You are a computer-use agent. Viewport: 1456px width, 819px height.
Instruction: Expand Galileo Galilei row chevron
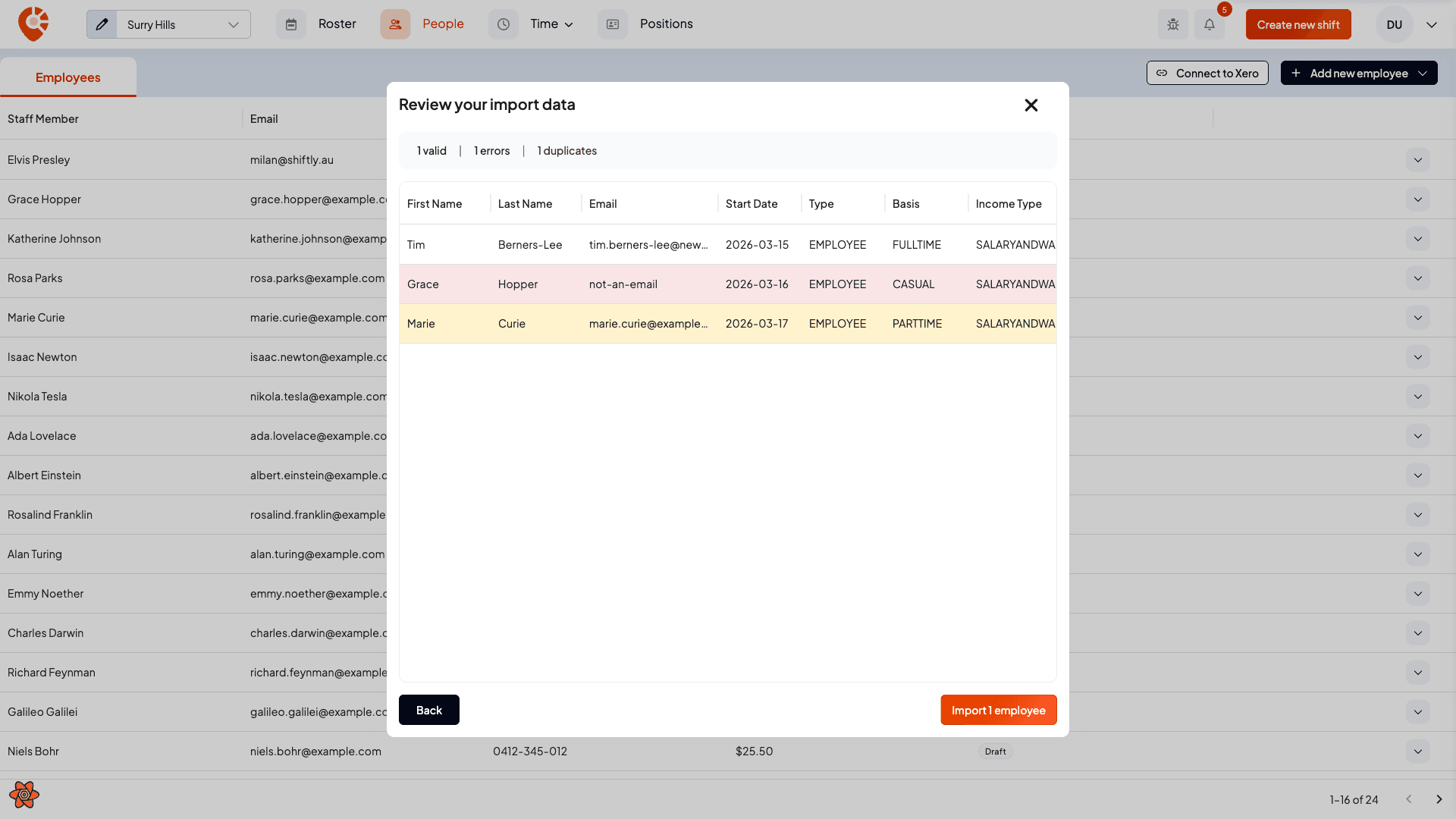pos(1418,712)
